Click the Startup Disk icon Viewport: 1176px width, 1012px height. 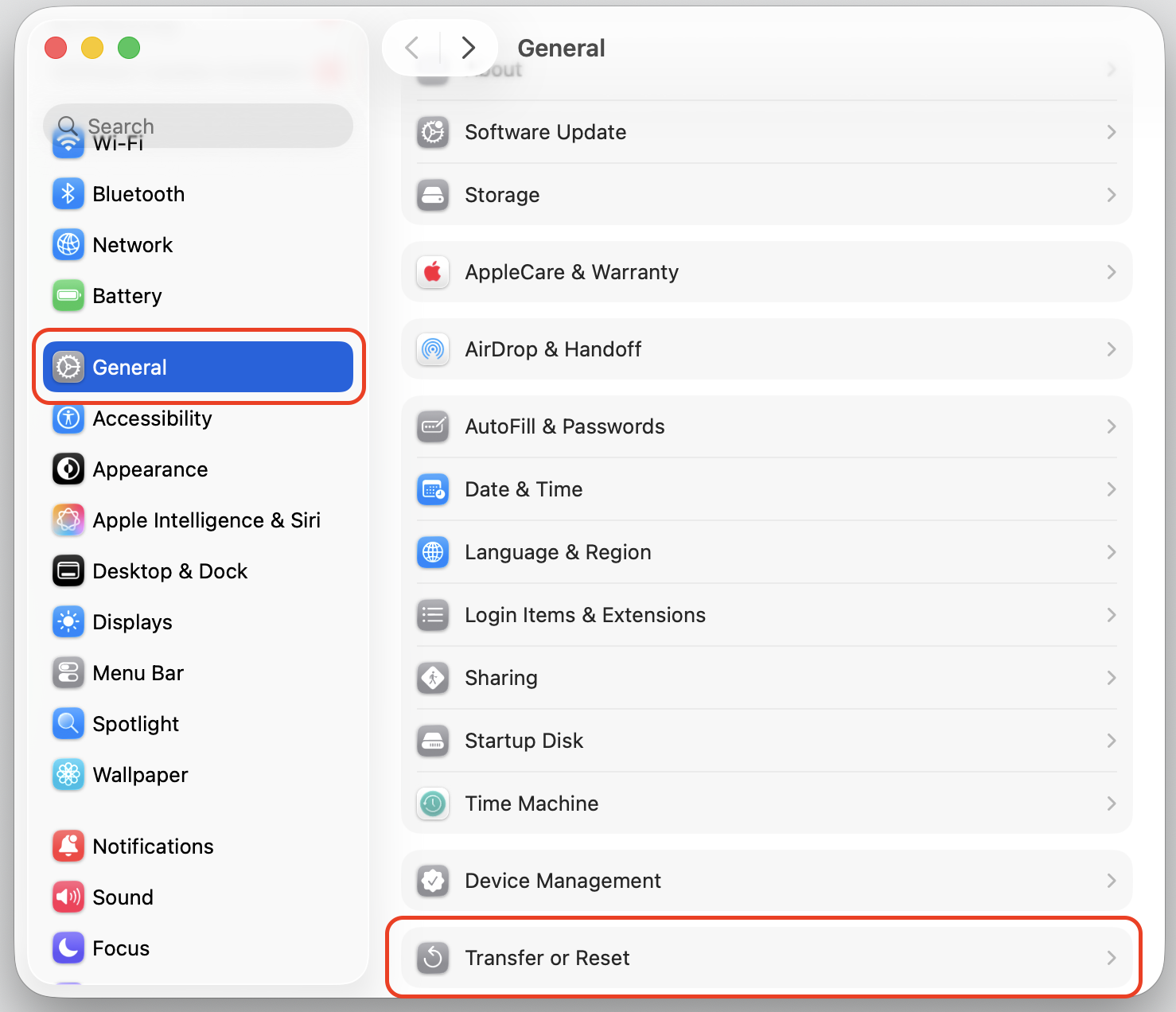433,741
